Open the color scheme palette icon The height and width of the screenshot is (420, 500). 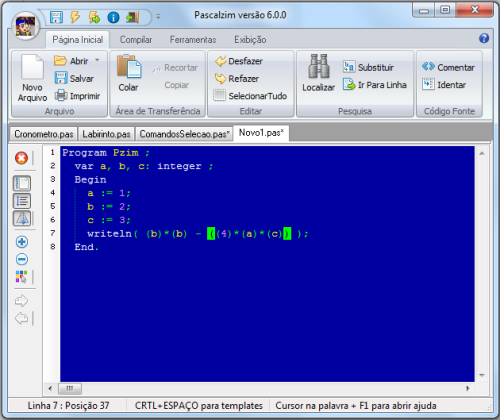(21, 276)
